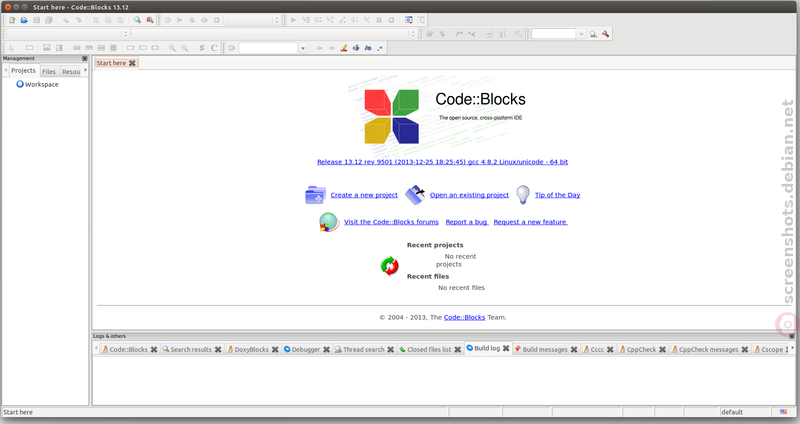
Task: Switch to the Resou management tab
Action: click(71, 71)
